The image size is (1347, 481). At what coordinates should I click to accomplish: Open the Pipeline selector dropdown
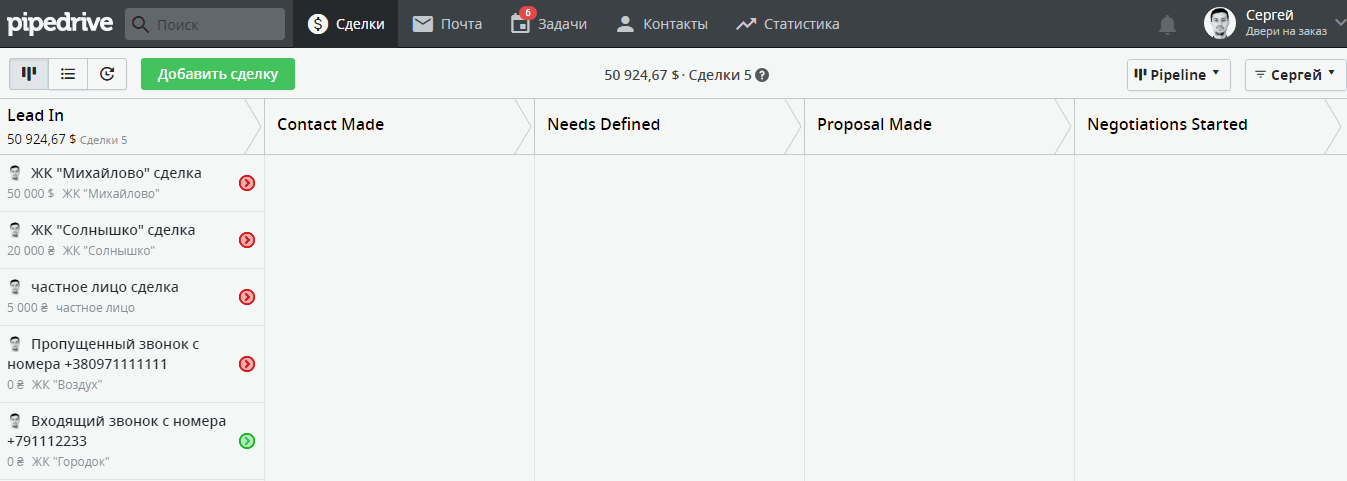point(1179,74)
